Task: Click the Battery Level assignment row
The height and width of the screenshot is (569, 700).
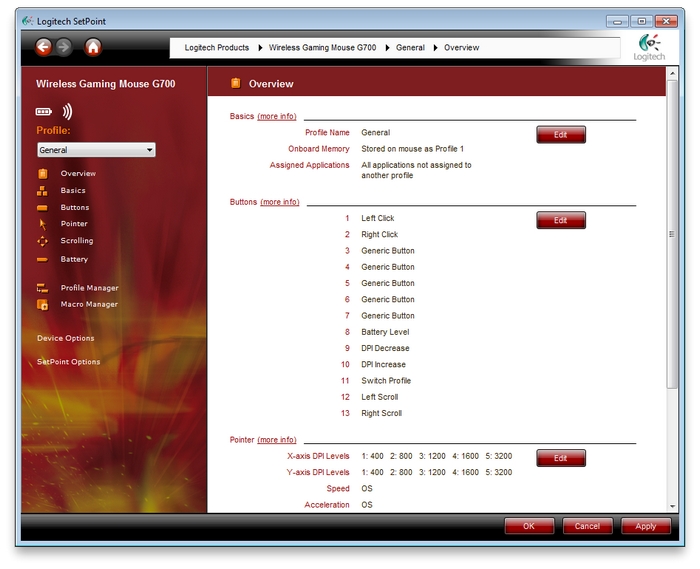Action: pyautogui.click(x=385, y=332)
